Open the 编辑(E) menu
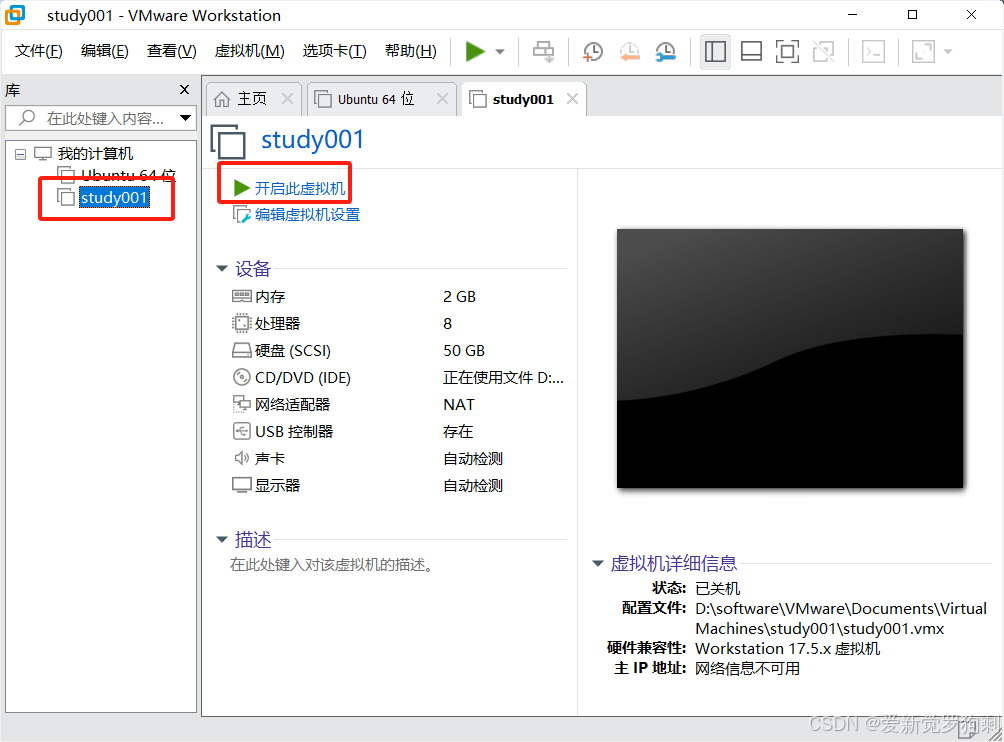The width and height of the screenshot is (1004, 742). (104, 51)
